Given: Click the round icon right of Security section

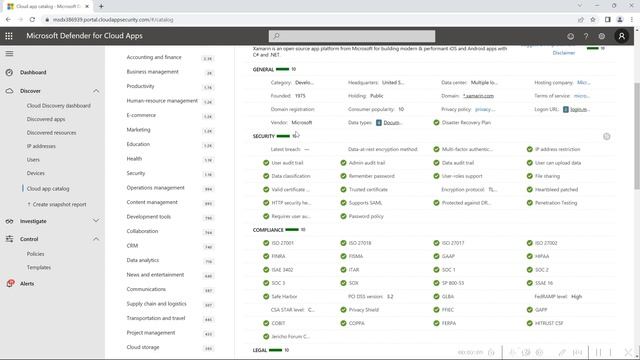Looking at the screenshot, I should (x=607, y=136).
